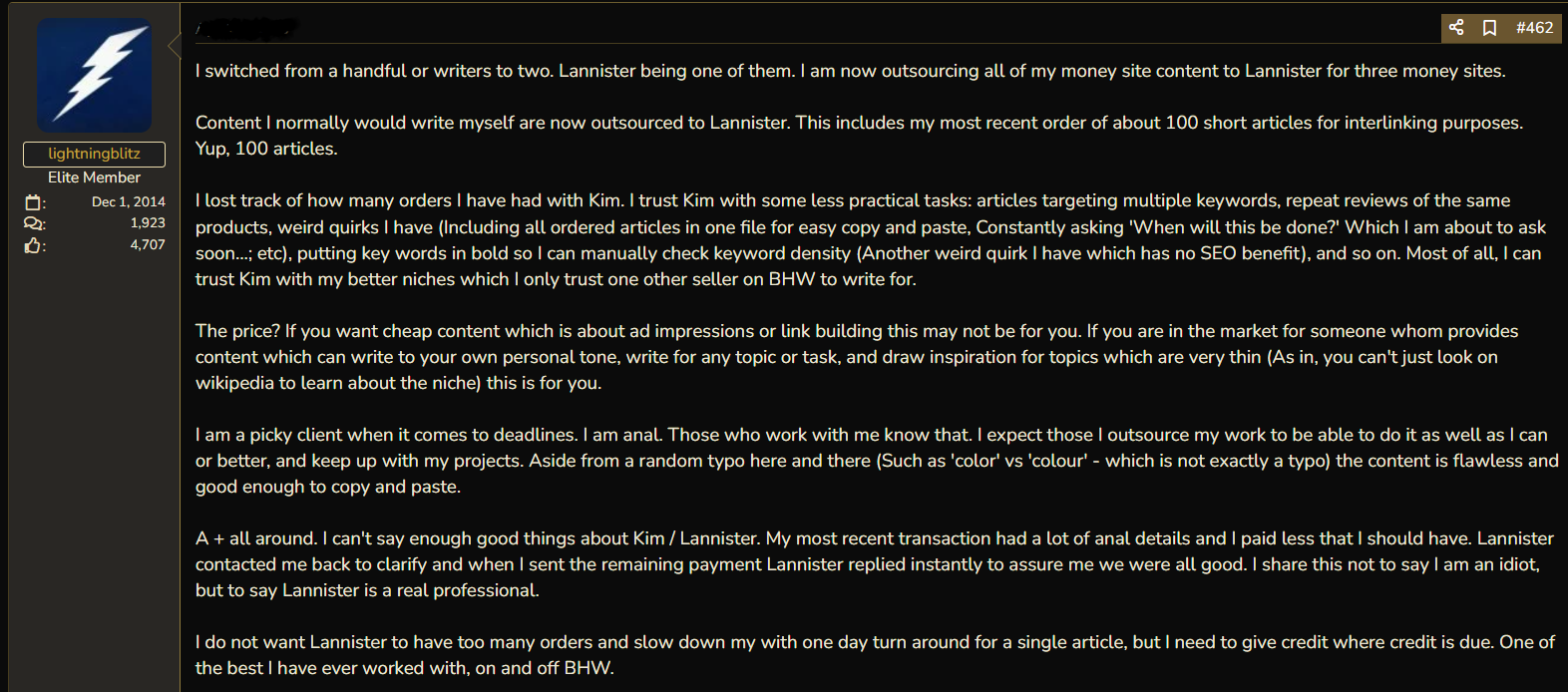Viewport: 1568px width, 692px height.
Task: Open the lightning bolt avatar image
Action: click(95, 75)
